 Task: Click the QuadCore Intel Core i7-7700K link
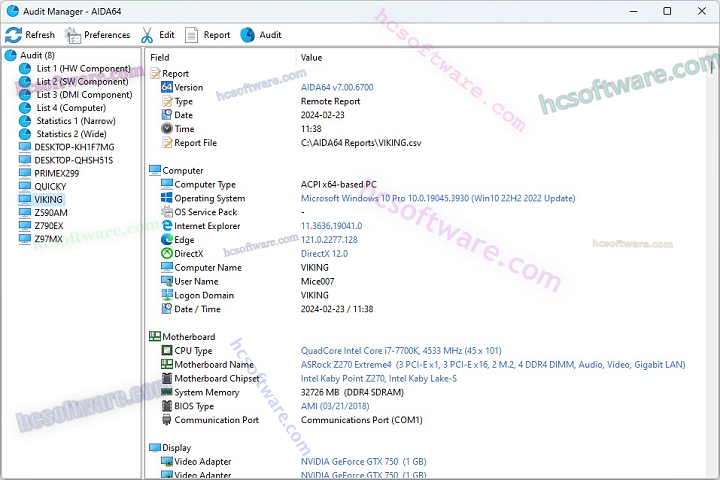click(x=401, y=350)
